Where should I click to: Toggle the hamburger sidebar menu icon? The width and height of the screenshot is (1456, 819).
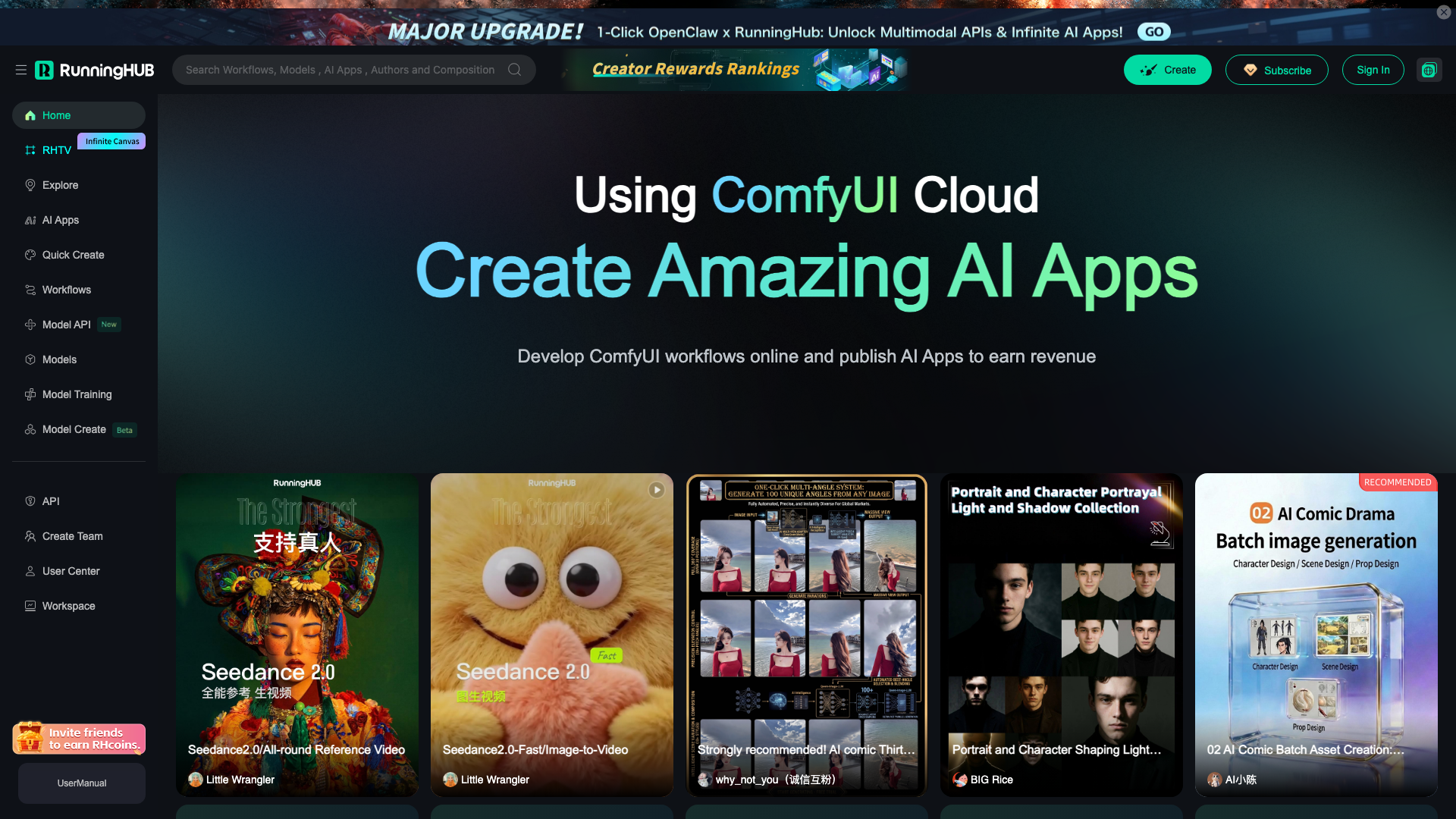point(21,70)
